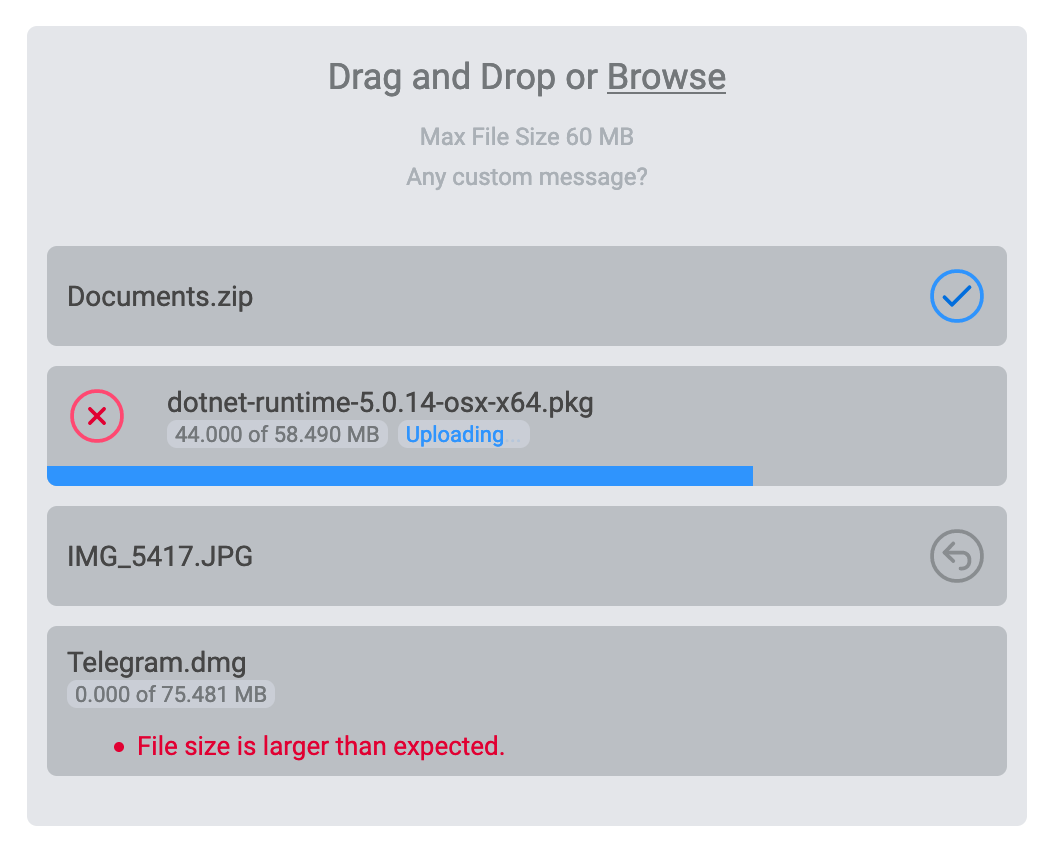
Task: Click the 'File size is larger than expected' message
Action: pos(320,746)
